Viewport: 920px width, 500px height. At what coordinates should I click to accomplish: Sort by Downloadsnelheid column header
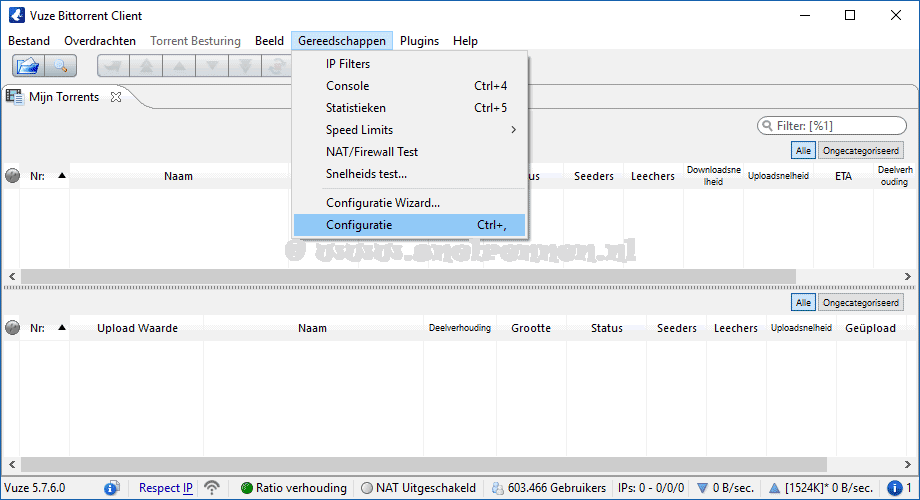point(713,176)
